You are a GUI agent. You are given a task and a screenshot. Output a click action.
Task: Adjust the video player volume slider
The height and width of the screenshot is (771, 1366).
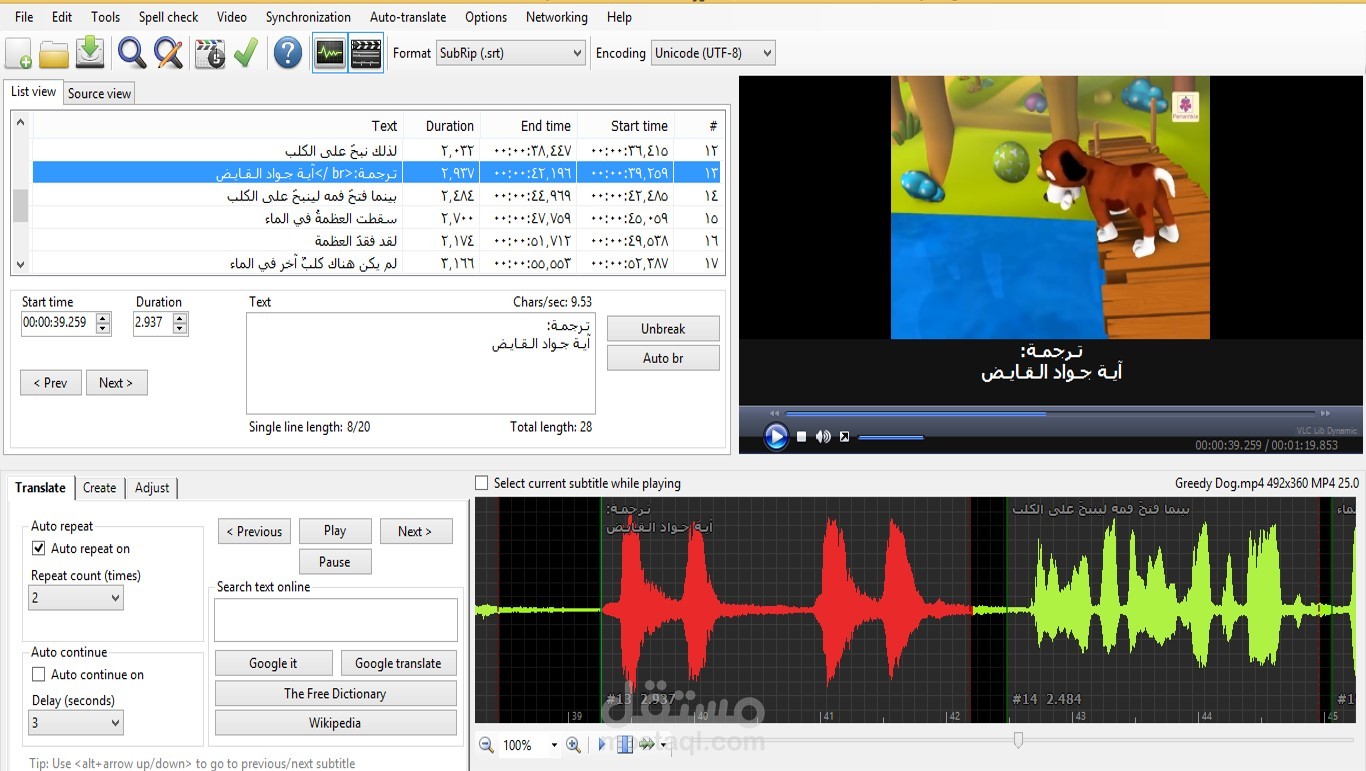coord(890,437)
